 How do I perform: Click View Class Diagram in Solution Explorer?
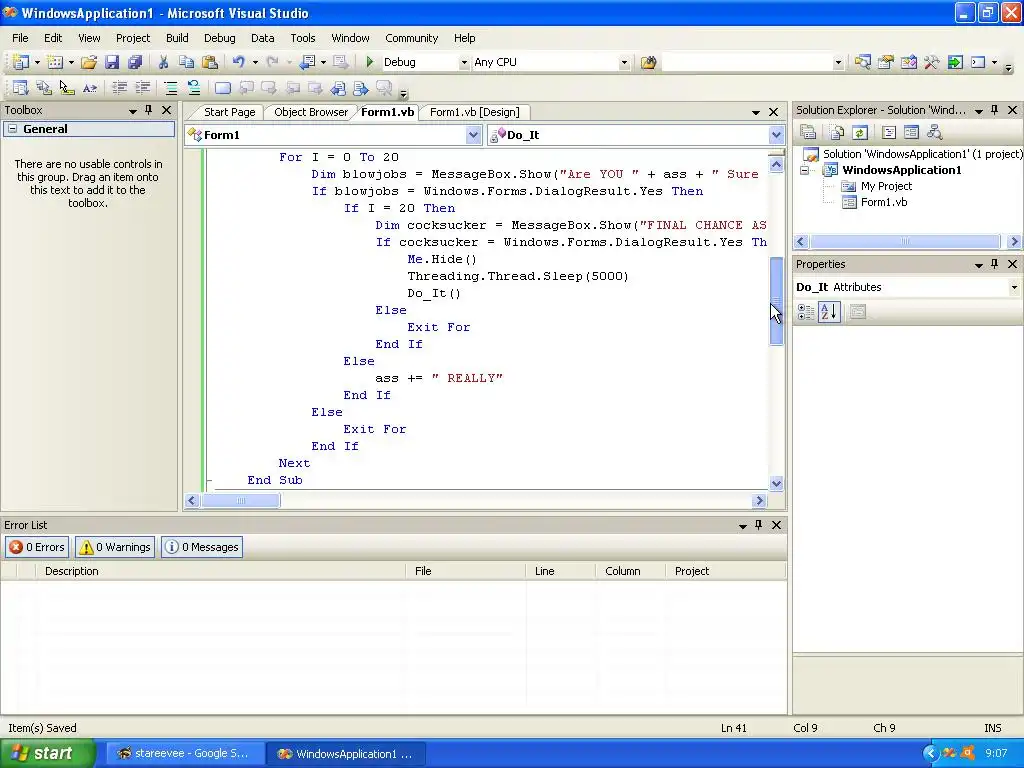[935, 133]
